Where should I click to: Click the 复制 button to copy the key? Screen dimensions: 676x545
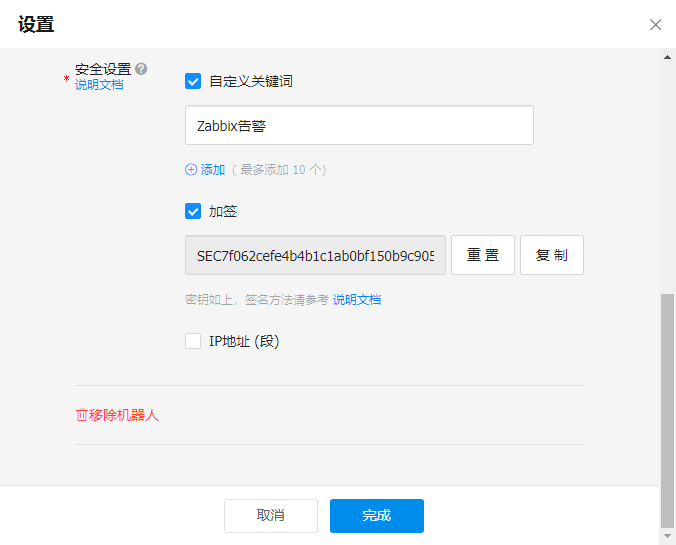pyautogui.click(x=552, y=255)
